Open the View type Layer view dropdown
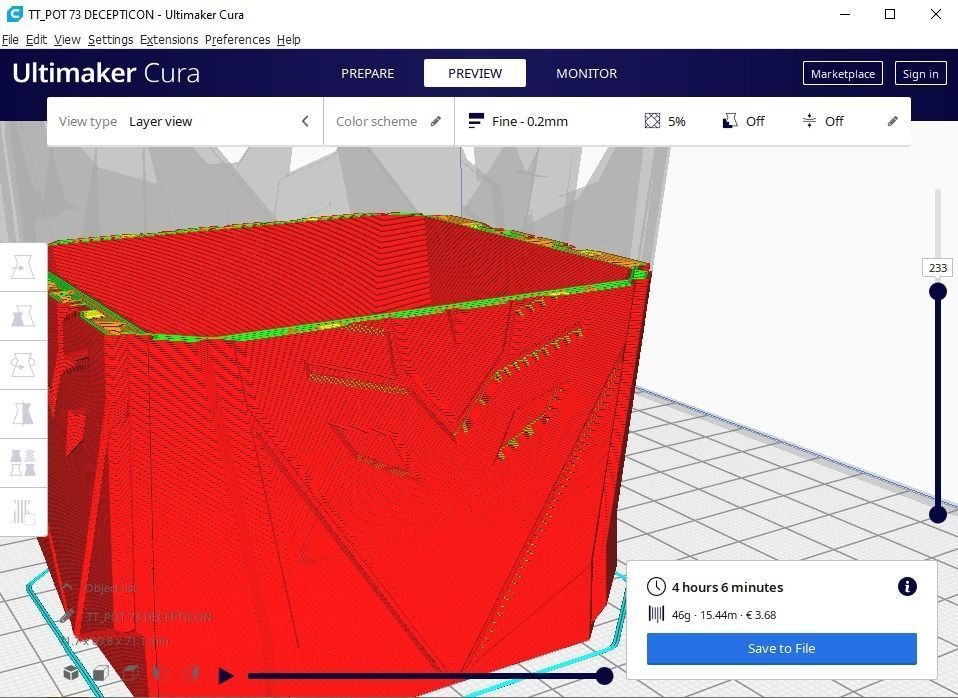Viewport: 958px width, 698px height. tap(185, 121)
